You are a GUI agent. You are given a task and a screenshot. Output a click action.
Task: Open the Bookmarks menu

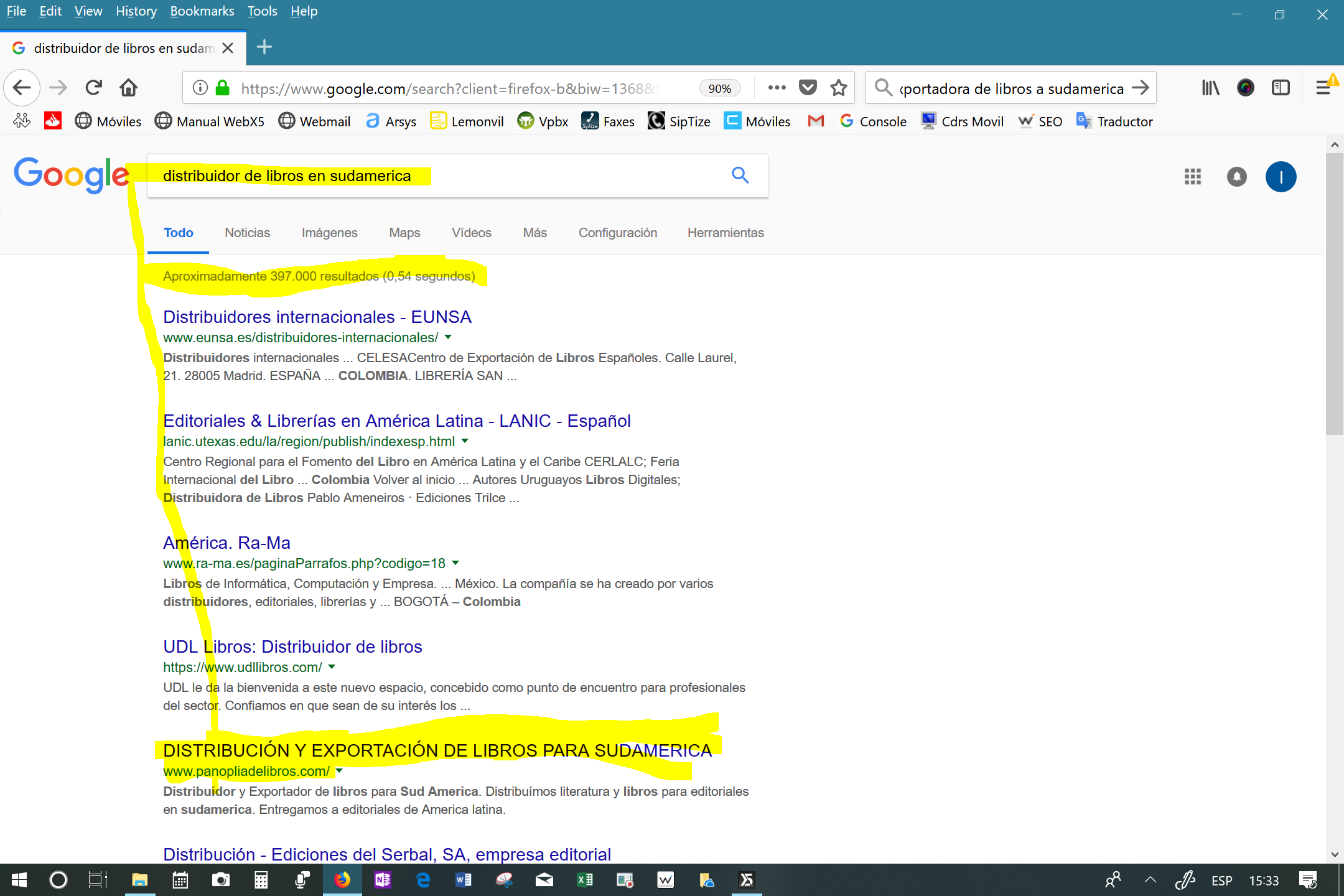pos(202,11)
